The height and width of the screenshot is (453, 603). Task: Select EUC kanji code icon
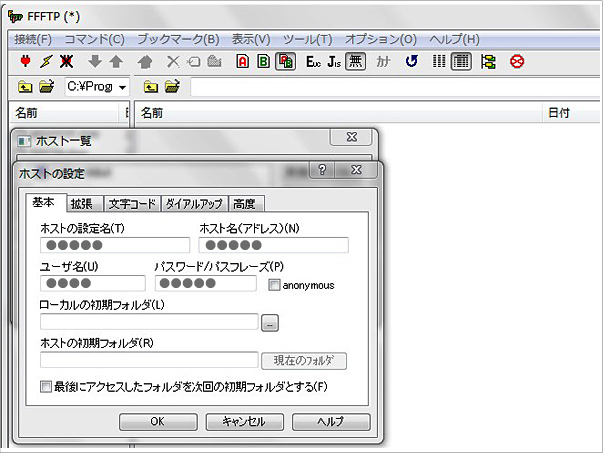click(313, 62)
